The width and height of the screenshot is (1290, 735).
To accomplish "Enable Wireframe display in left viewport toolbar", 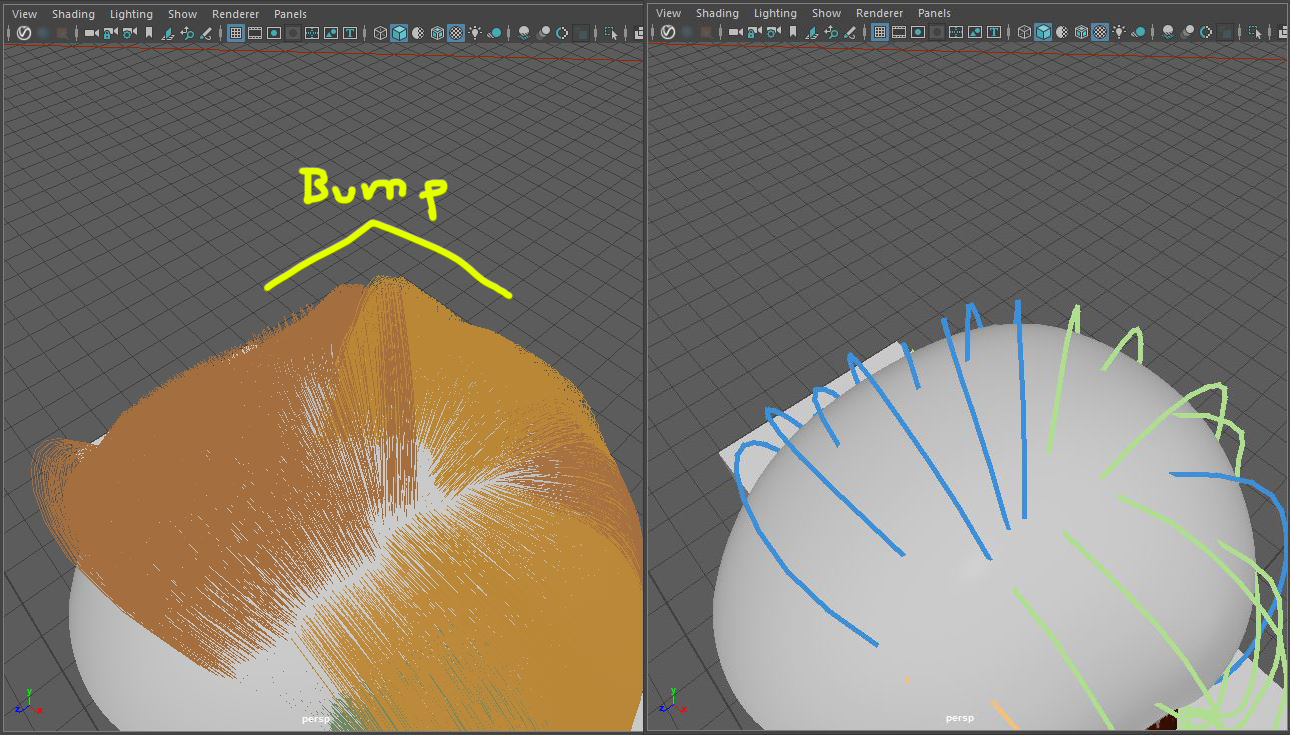I will coord(380,33).
